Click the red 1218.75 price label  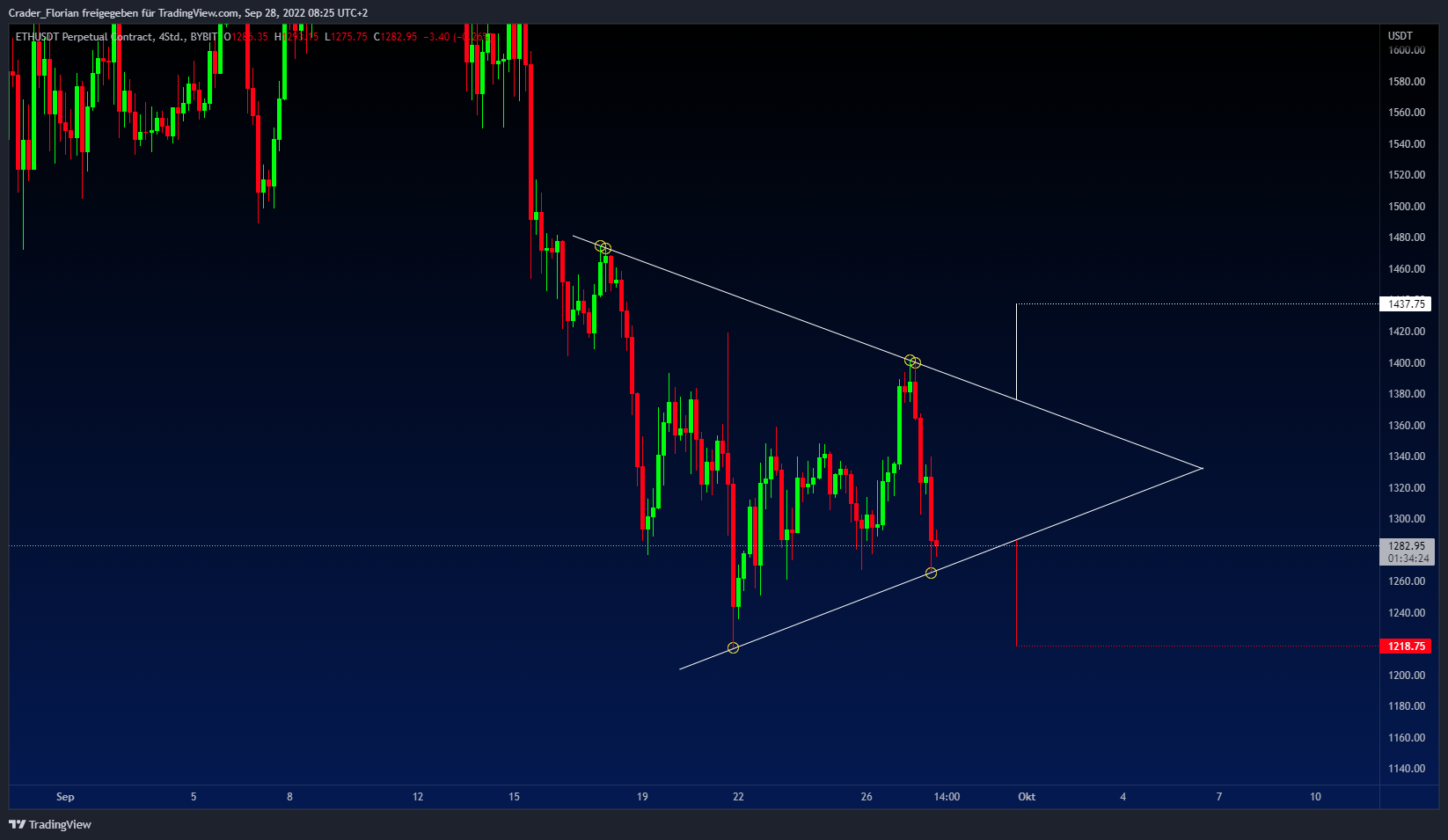point(1406,646)
